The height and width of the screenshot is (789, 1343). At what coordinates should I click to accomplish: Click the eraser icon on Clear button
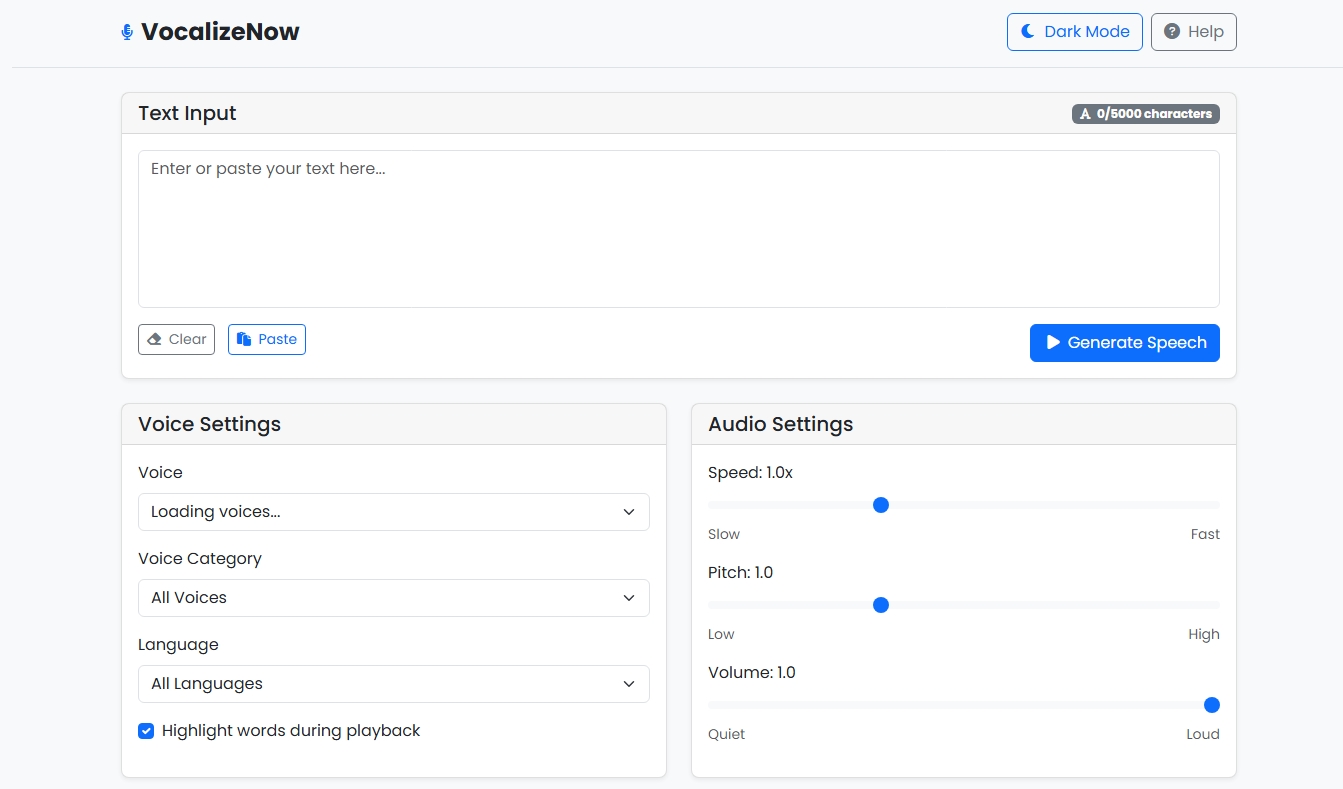(x=154, y=339)
